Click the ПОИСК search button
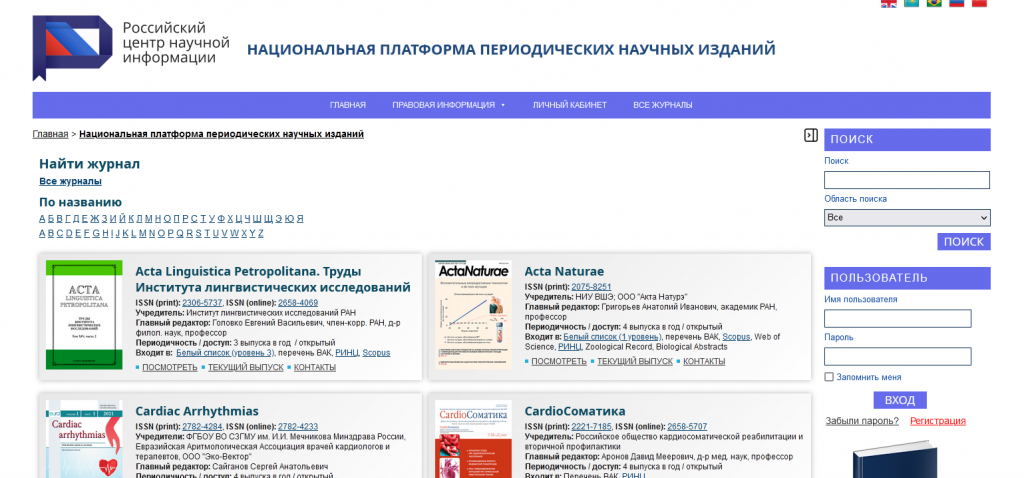Image resolution: width=1024 pixels, height=478 pixels. 963,242
